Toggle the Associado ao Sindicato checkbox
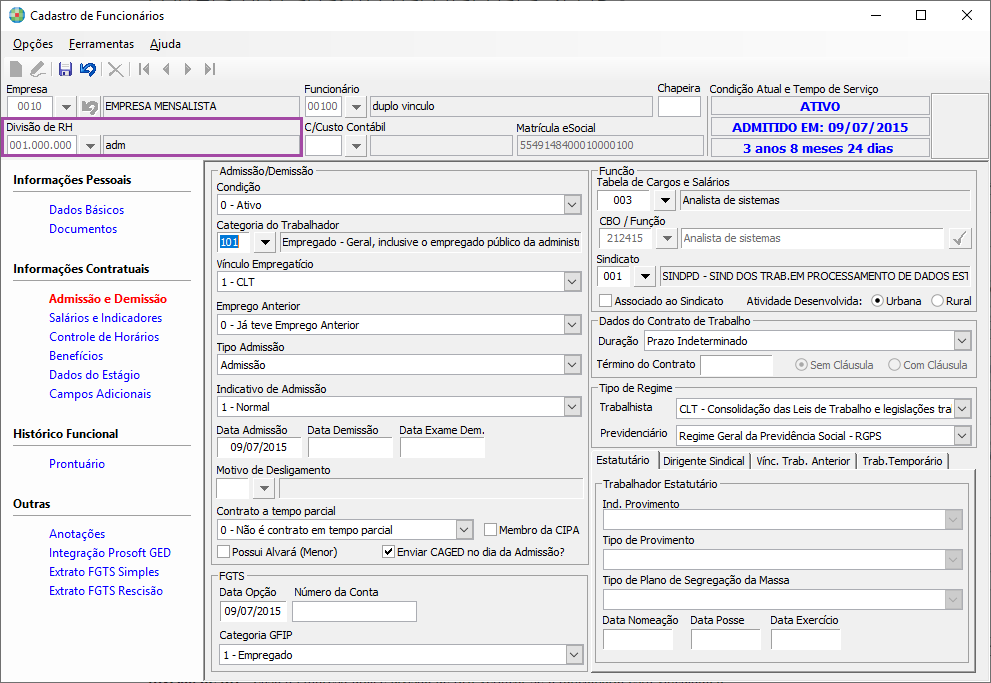Screen dimensions: 991x683 605,301
